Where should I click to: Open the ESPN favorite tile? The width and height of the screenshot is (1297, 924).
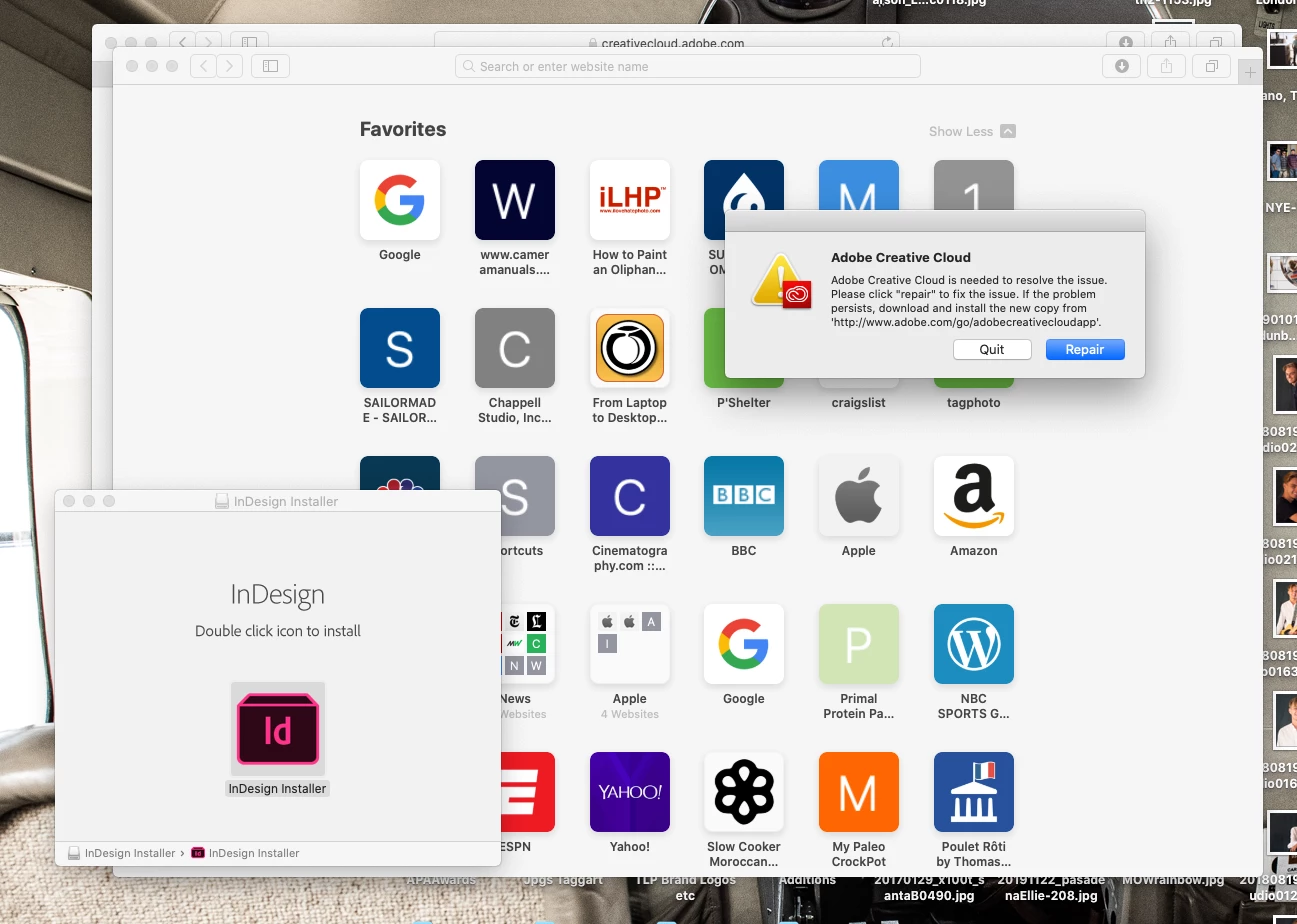528,792
